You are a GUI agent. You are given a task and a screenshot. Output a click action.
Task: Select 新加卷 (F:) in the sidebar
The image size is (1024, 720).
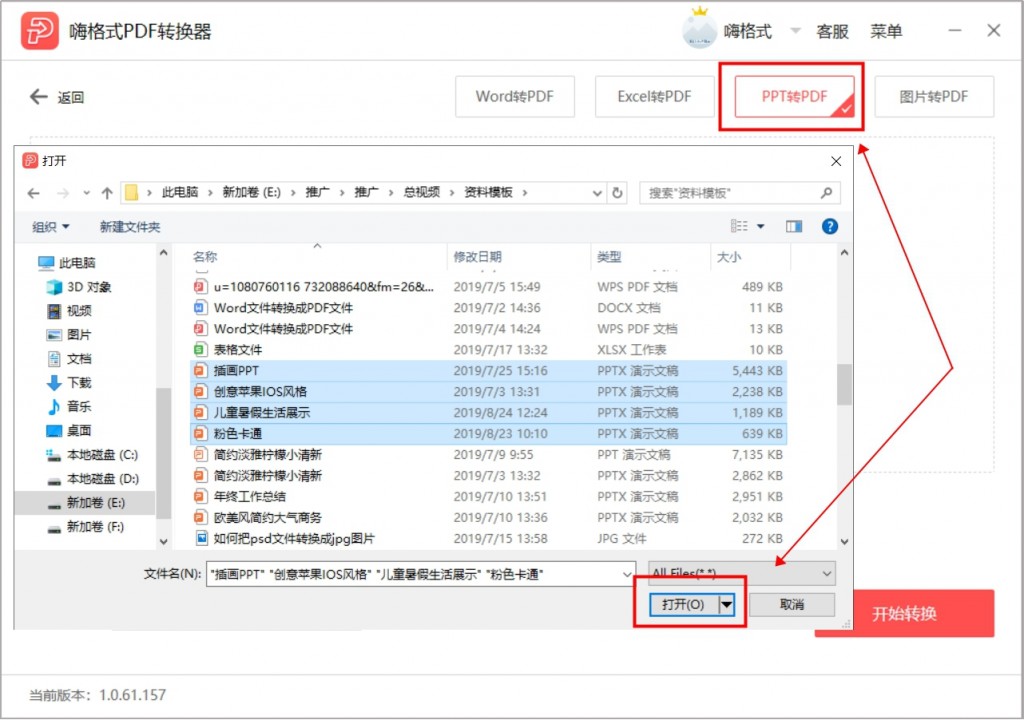click(86, 527)
